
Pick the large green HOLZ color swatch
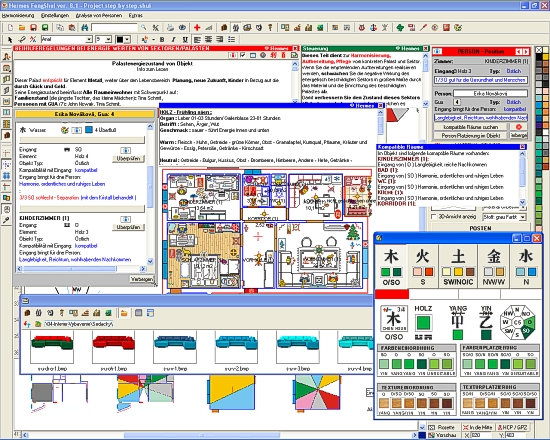423,323
